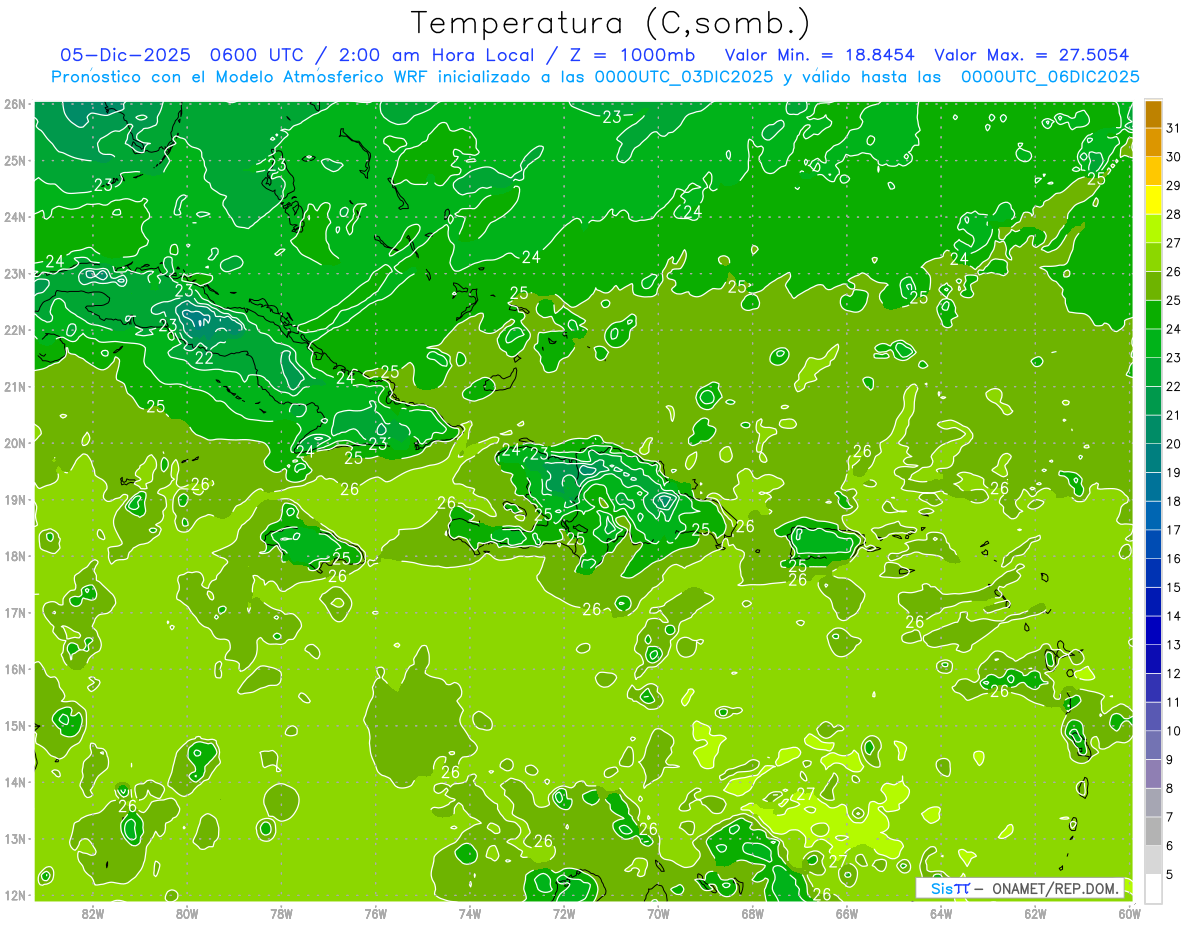The width and height of the screenshot is (1200, 927).
Task: Click colorbar swatch between 25 and 26
Action: tap(1153, 285)
